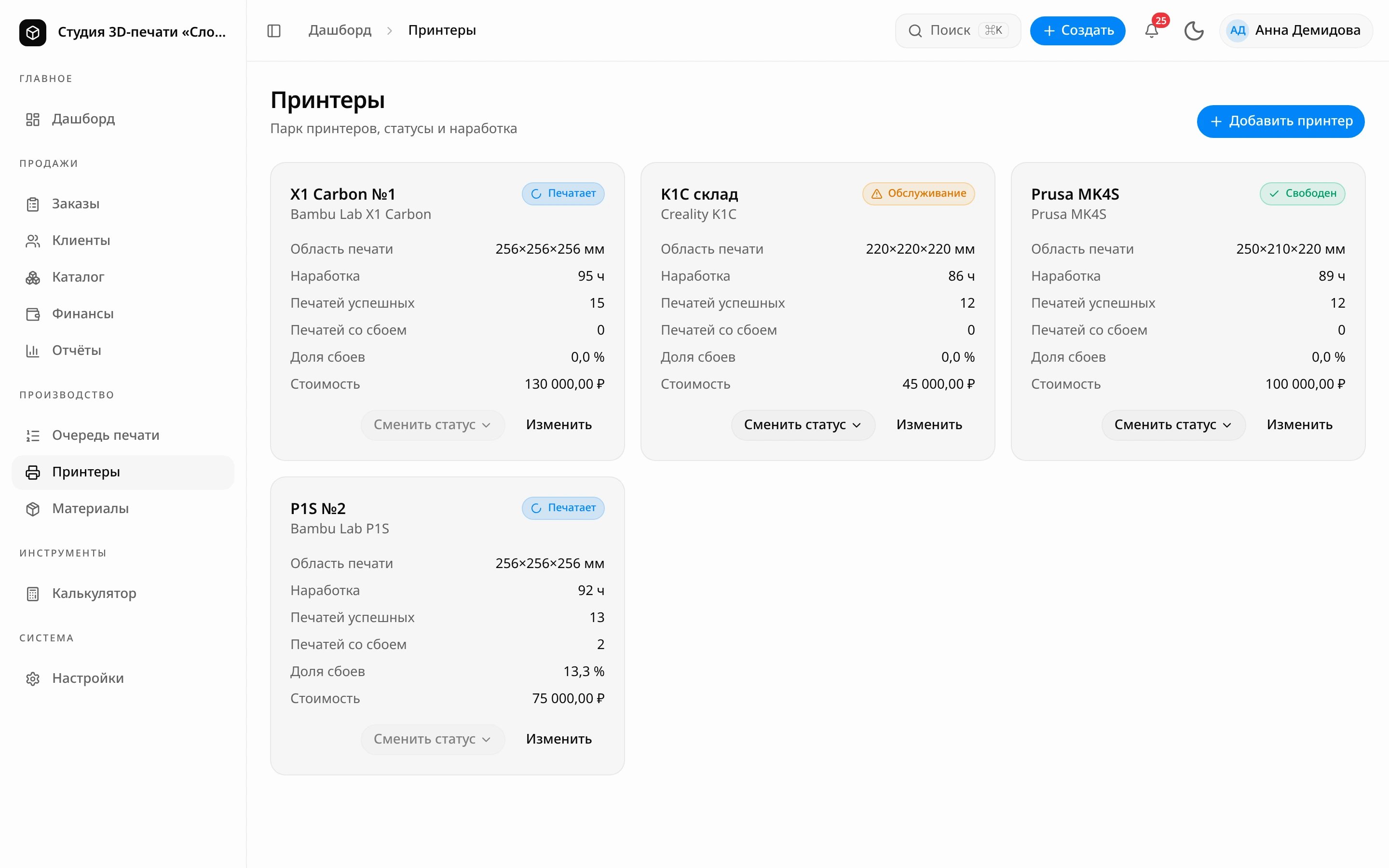Image resolution: width=1389 pixels, height=868 pixels.
Task: Click Печатает badge on P1S №2
Action: (562, 508)
